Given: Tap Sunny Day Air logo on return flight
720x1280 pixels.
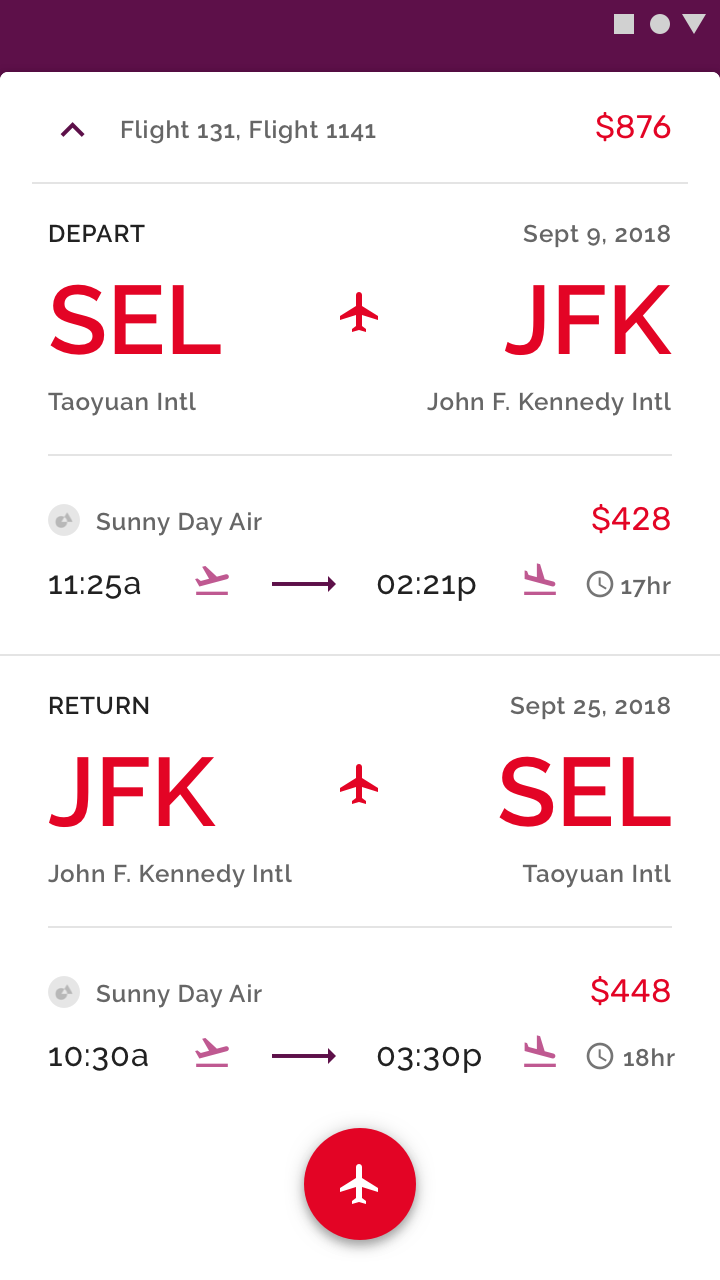Looking at the screenshot, I should point(64,992).
